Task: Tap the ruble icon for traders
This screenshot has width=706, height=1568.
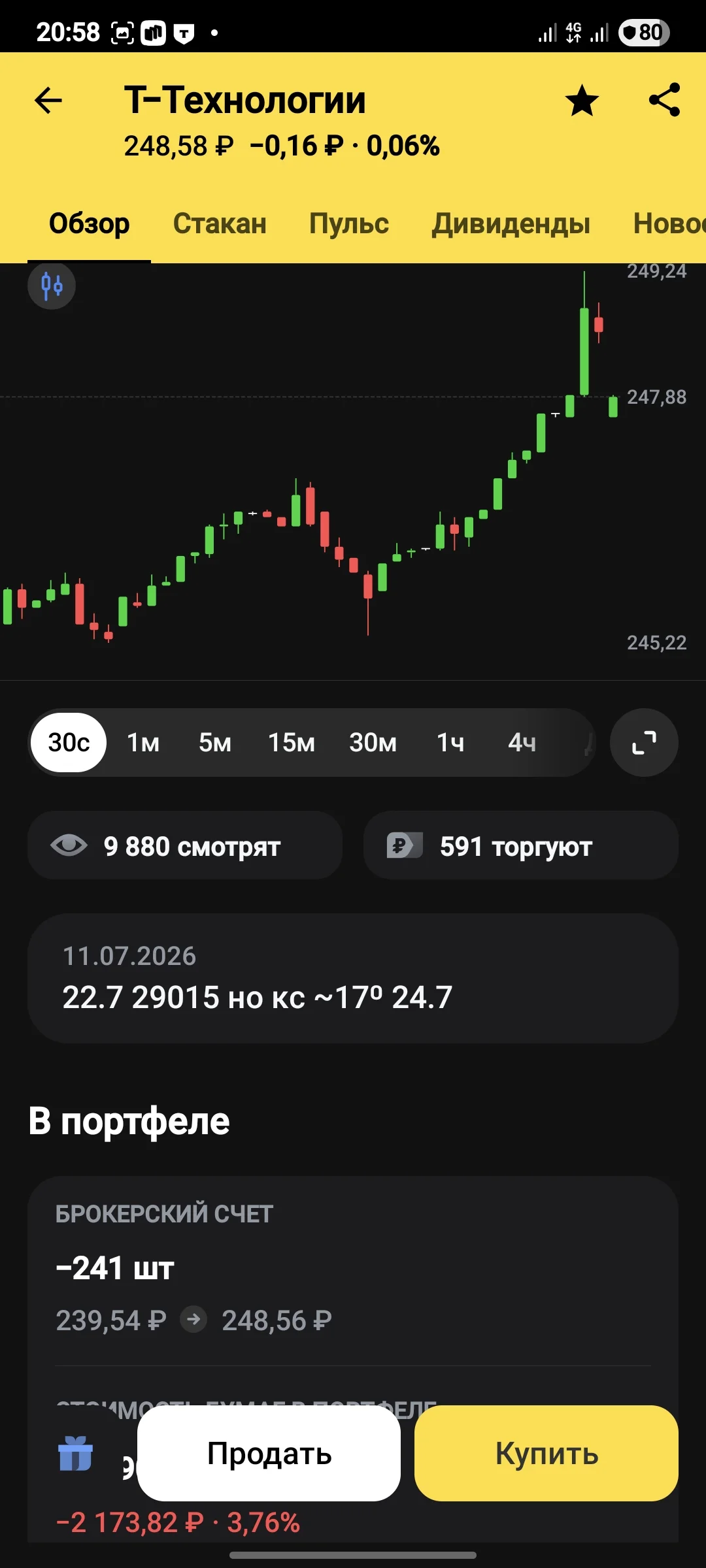Action: tap(405, 845)
